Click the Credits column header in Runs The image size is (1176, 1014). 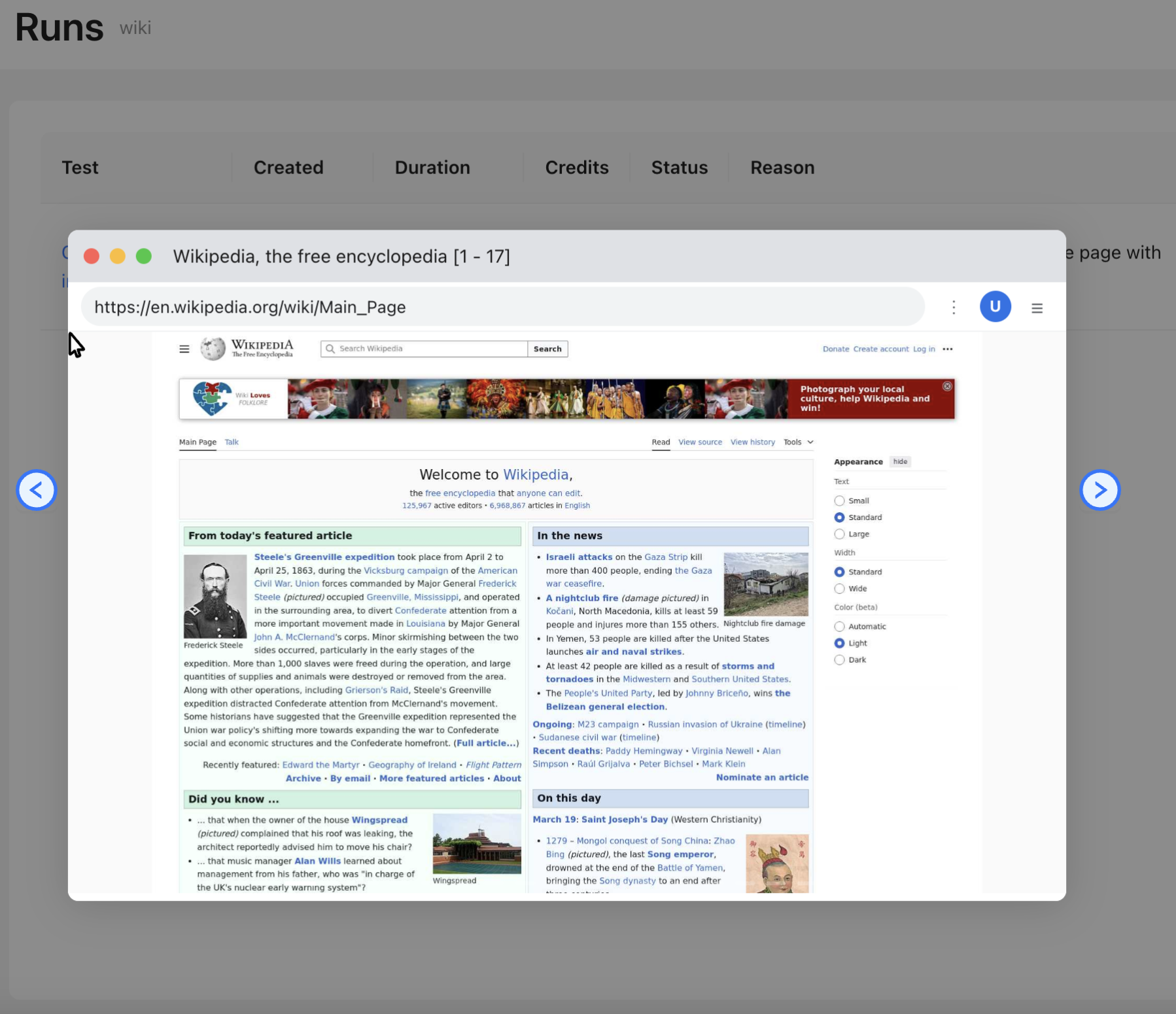tap(577, 168)
